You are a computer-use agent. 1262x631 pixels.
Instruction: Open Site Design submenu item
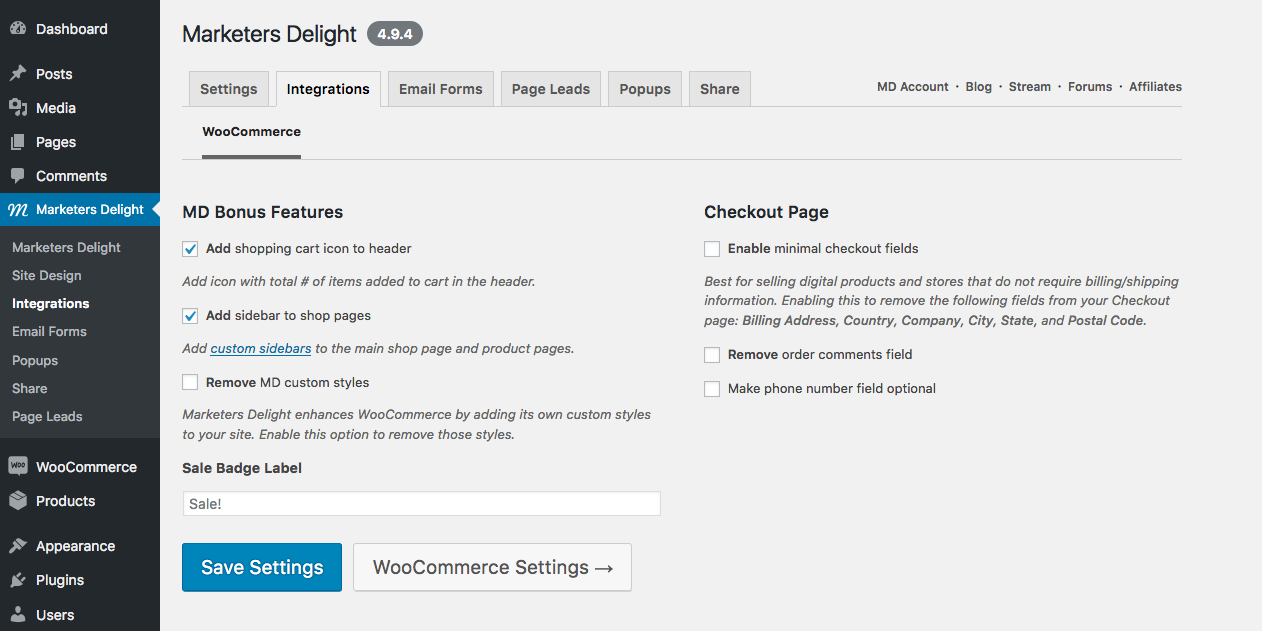(x=47, y=275)
